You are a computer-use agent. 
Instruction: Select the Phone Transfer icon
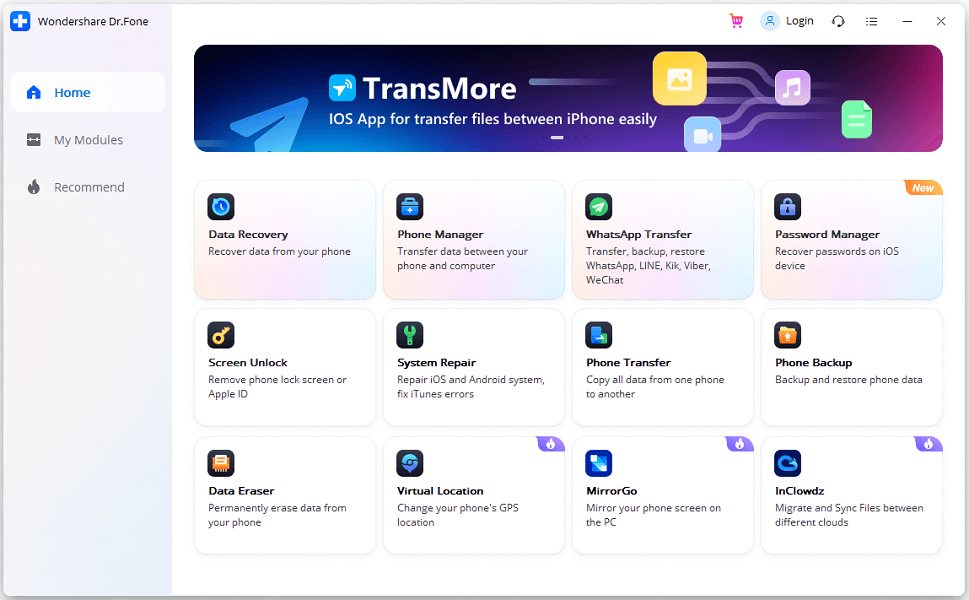click(598, 335)
